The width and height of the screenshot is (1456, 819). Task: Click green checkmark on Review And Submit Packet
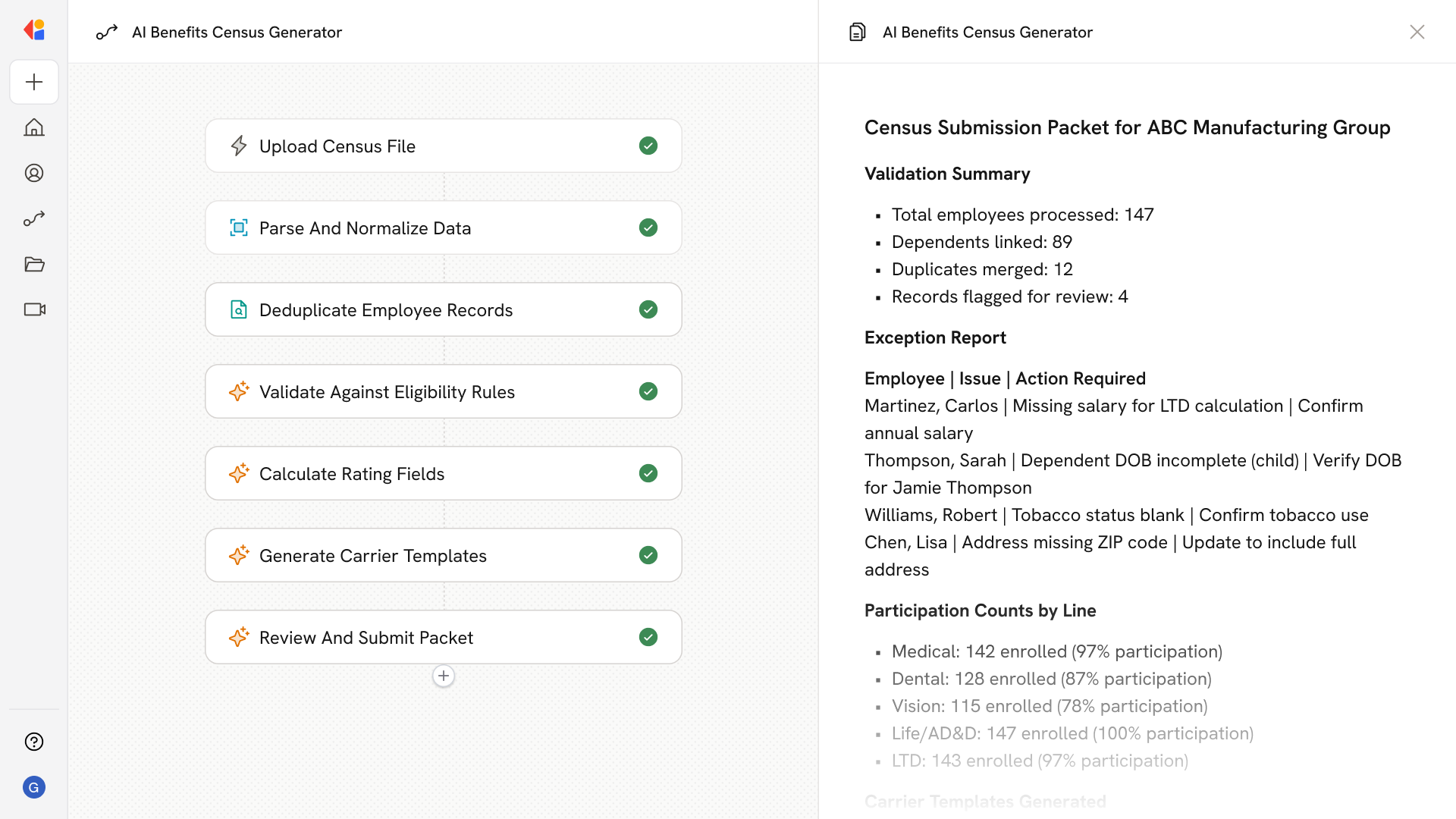(648, 637)
